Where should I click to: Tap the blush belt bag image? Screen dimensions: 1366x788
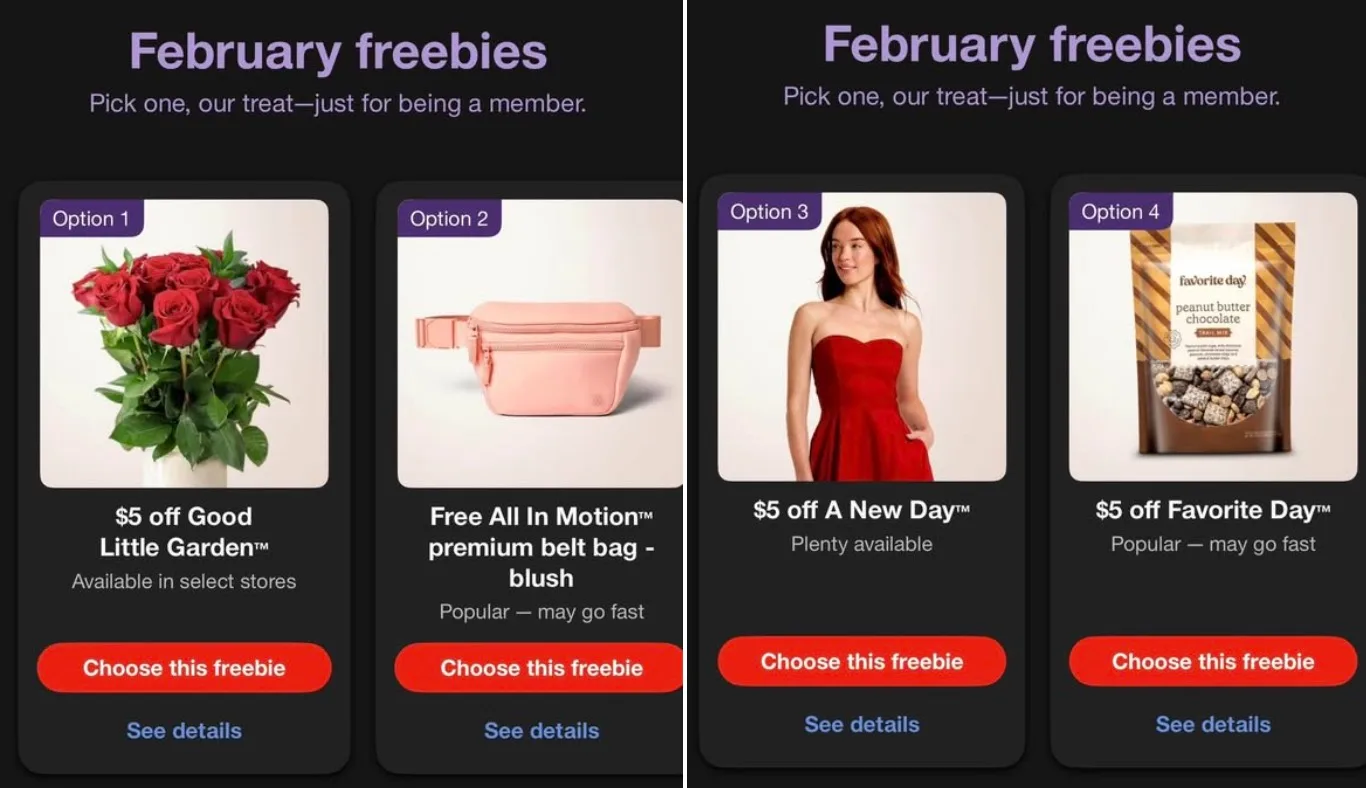540,343
